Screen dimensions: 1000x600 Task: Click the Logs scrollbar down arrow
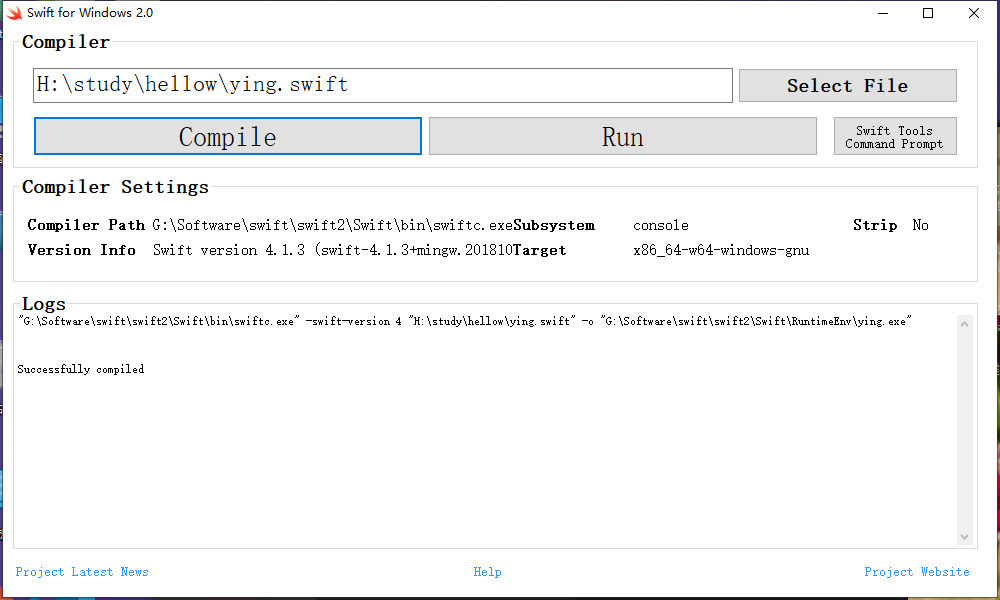click(x=964, y=536)
